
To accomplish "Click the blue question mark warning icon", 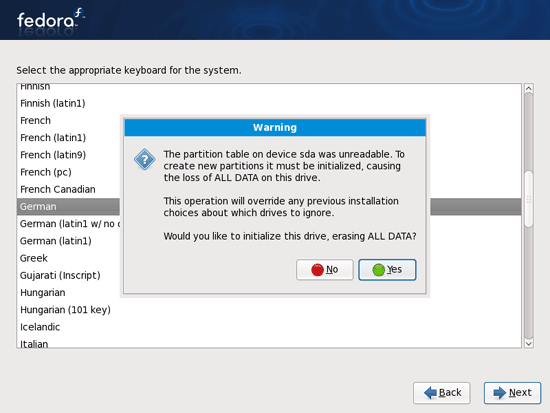I will [145, 160].
